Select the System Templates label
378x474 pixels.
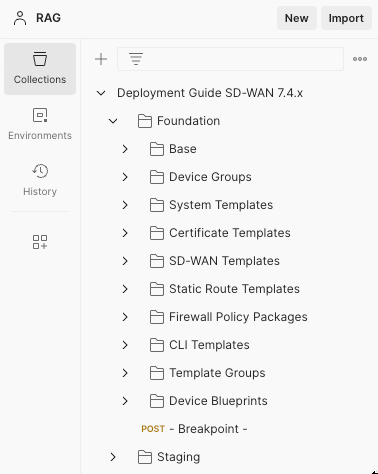(x=221, y=205)
